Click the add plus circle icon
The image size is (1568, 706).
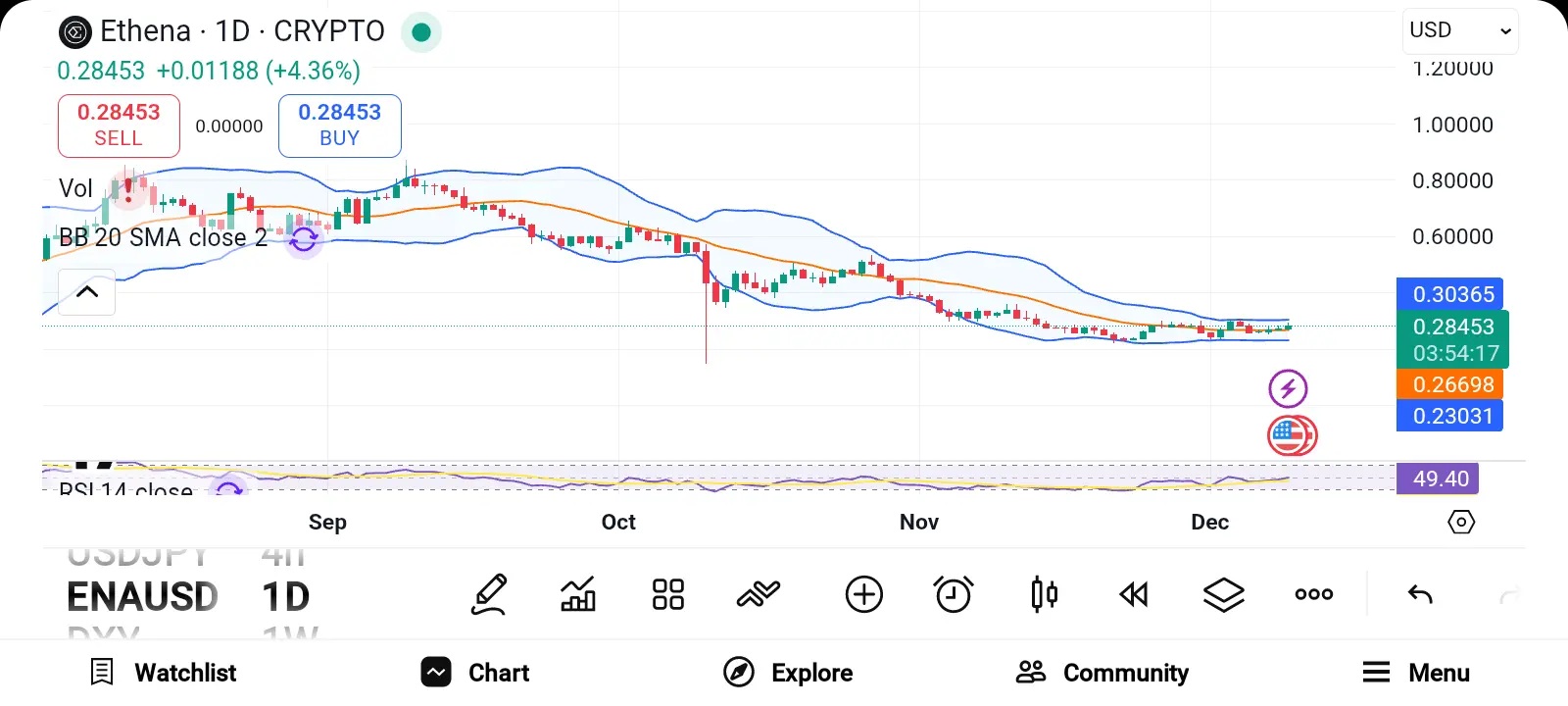pos(863,594)
